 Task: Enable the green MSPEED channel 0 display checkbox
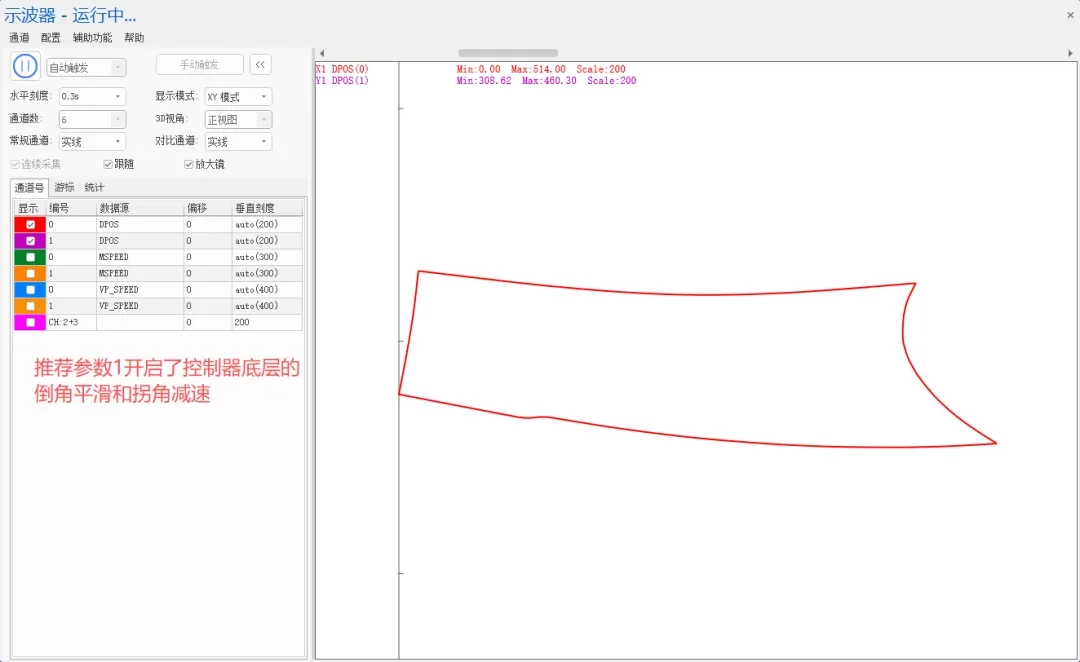pos(30,257)
